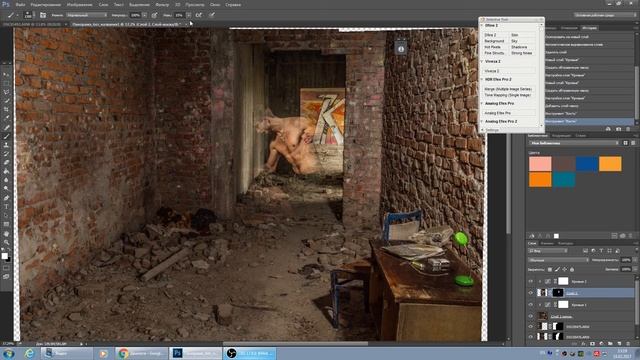The width and height of the screenshot is (640, 360).
Task: Open the File menu
Action: (20, 4)
